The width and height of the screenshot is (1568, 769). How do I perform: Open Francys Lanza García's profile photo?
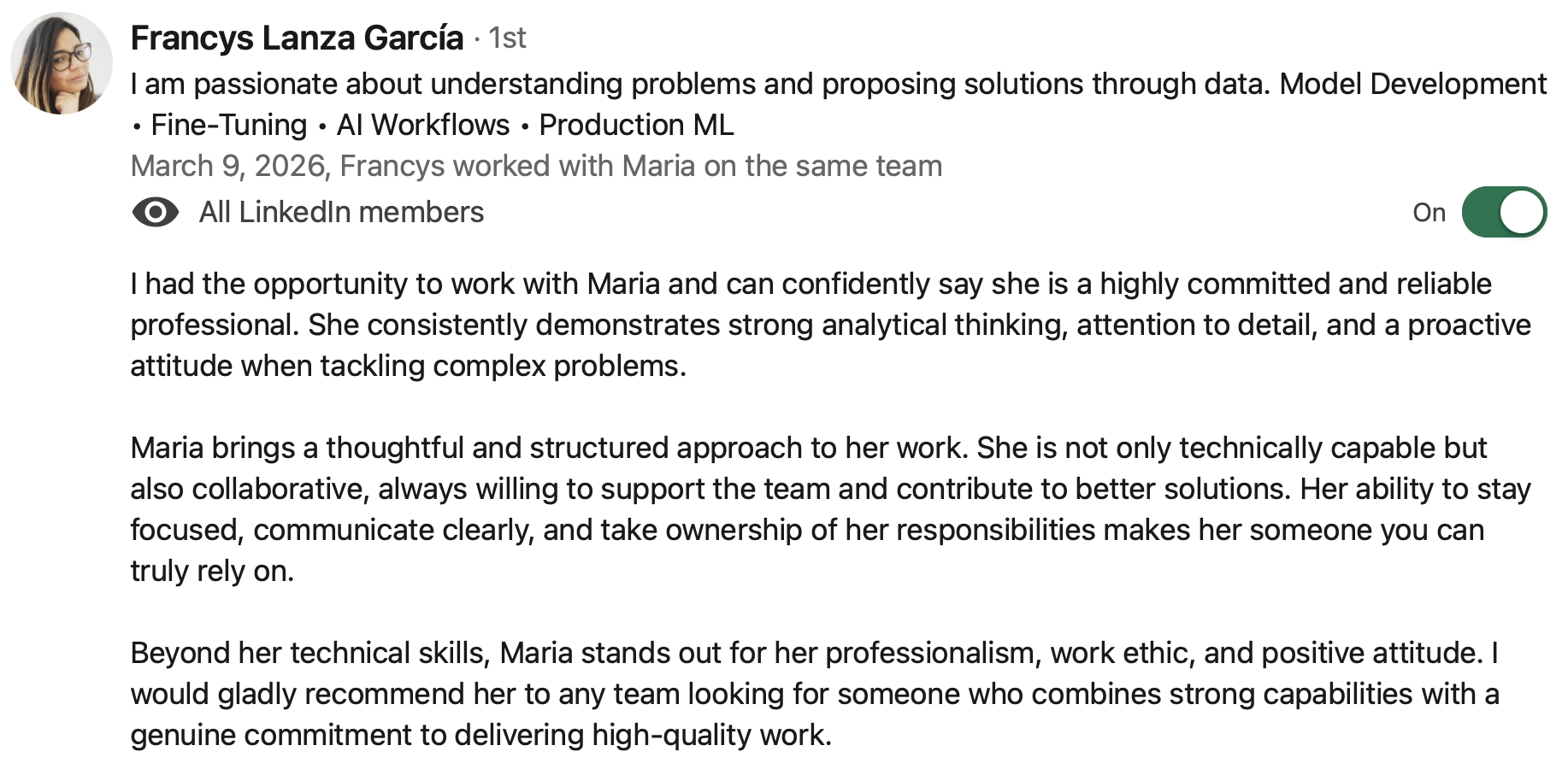coord(62,63)
